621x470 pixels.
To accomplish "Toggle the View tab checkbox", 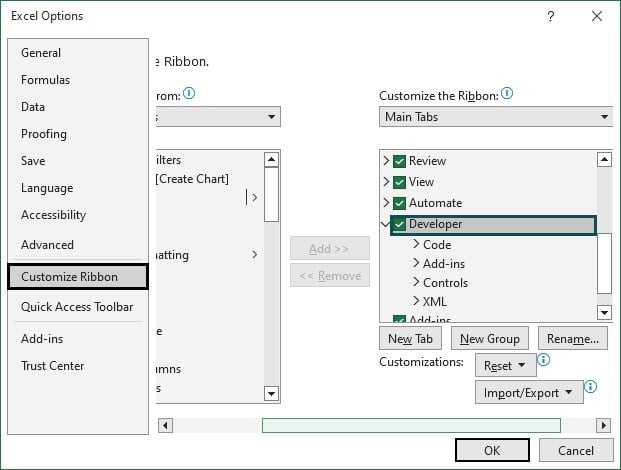I will point(399,182).
